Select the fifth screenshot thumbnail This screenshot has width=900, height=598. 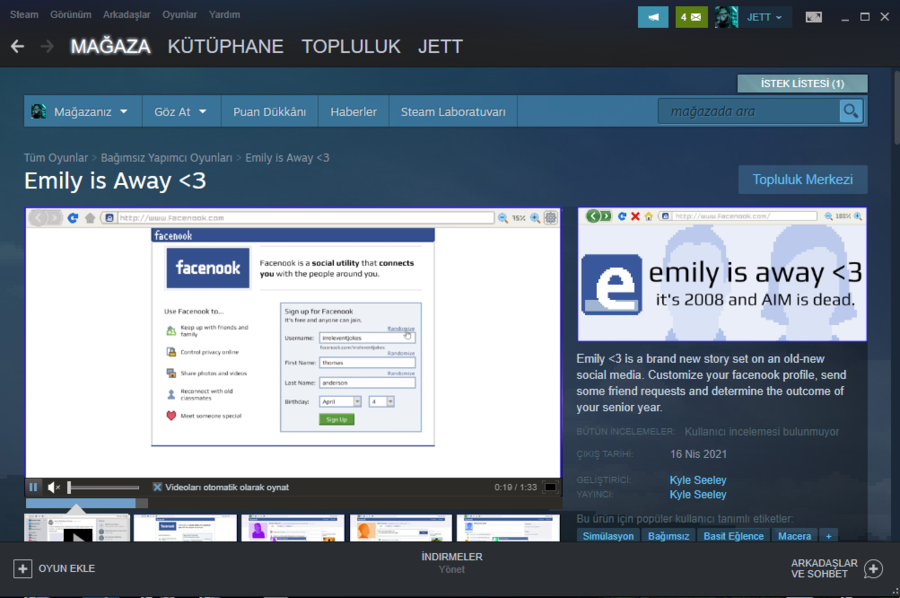pyautogui.click(x=508, y=528)
